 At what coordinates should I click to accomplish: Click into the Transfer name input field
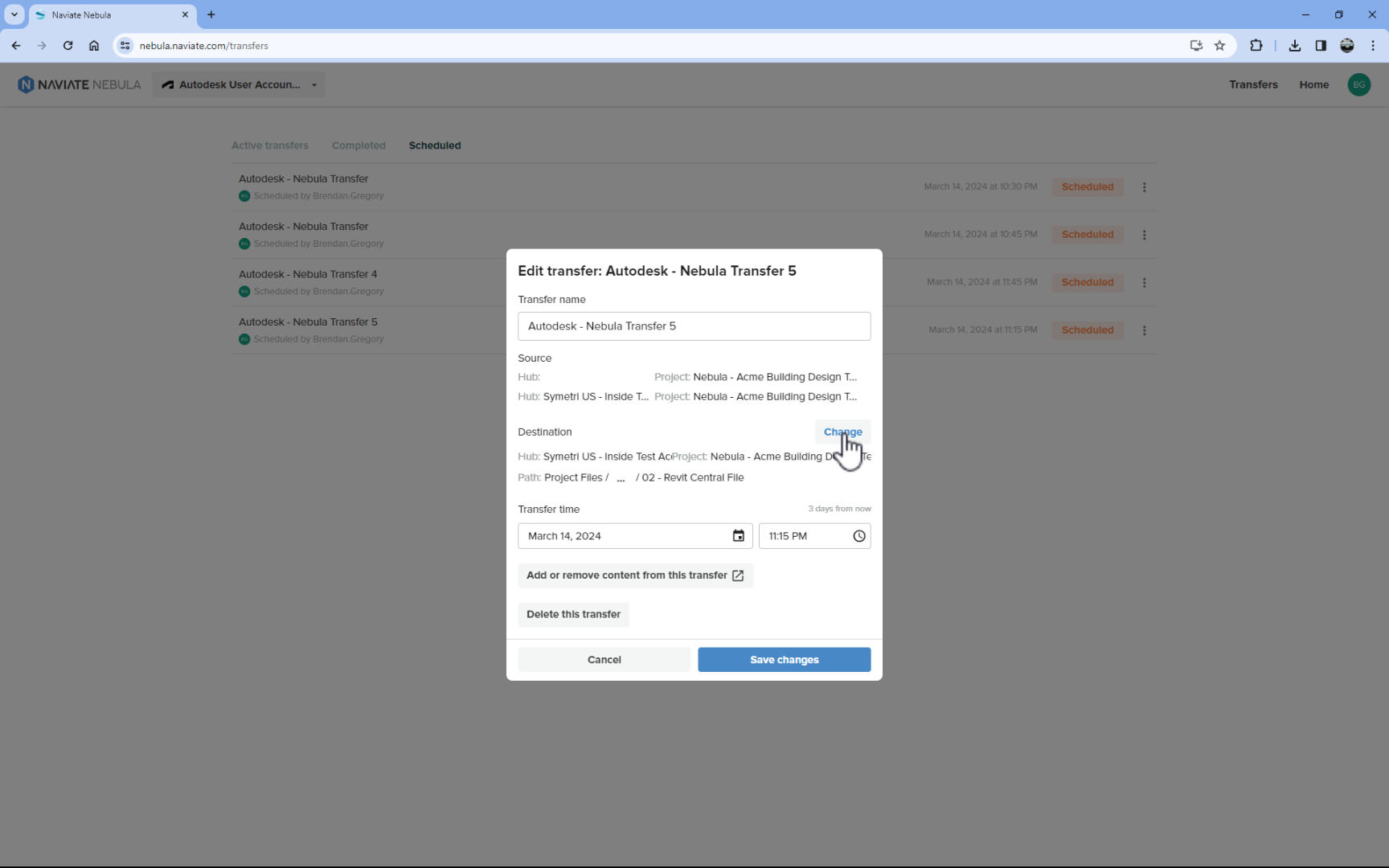point(694,326)
